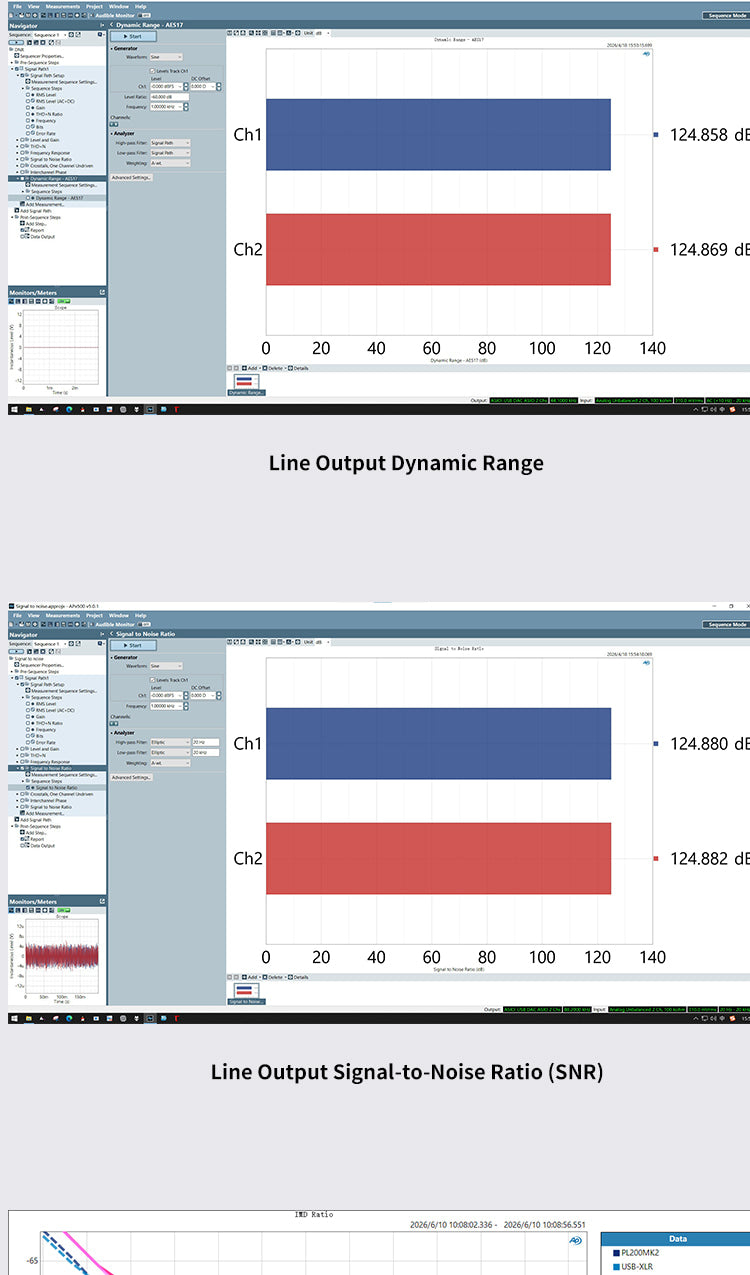The width and height of the screenshot is (750, 1275).
Task: Select Signal to Noise result thumbnail below graph
Action: coord(246,993)
